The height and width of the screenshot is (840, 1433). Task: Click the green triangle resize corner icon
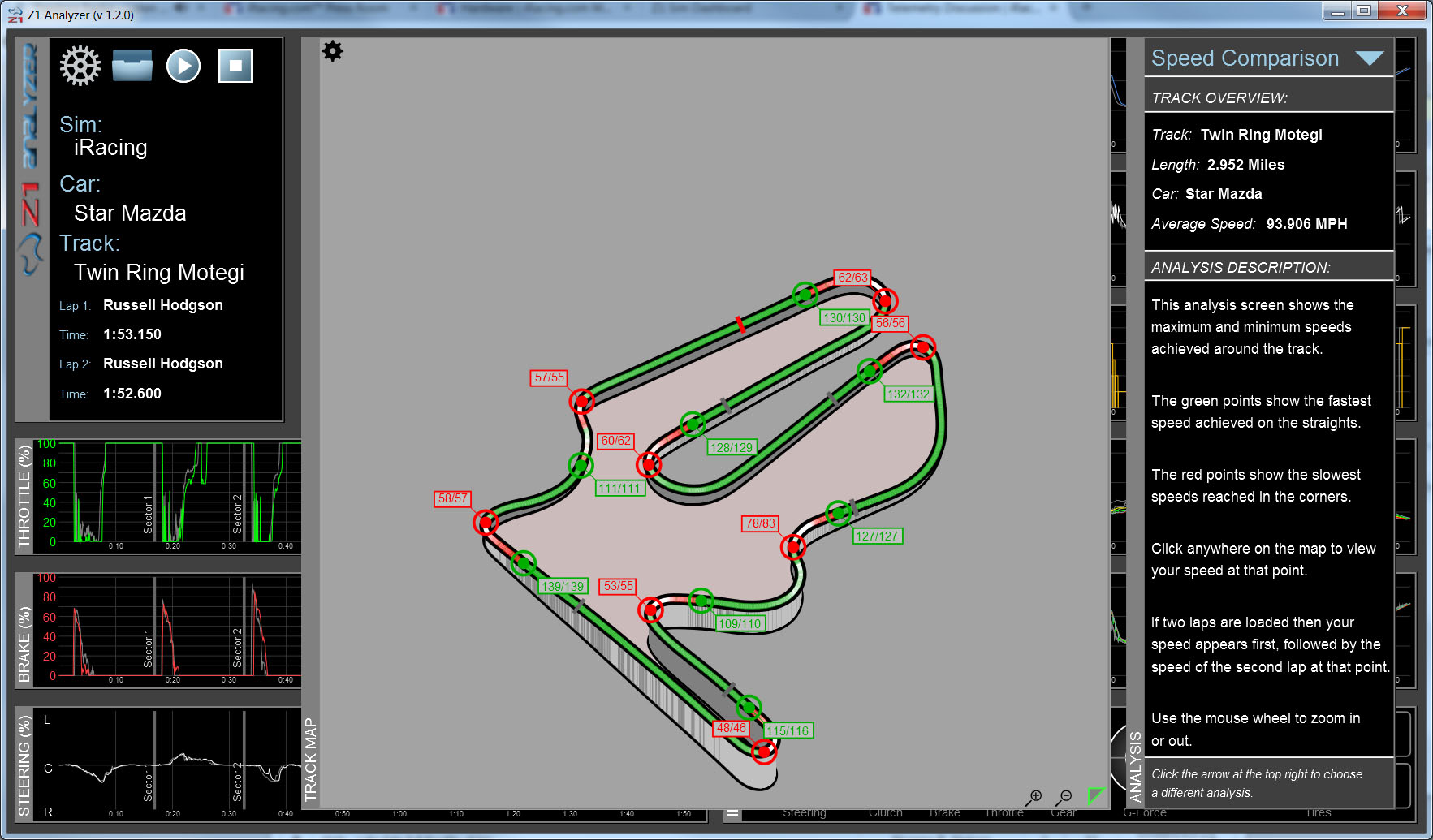[x=1096, y=795]
